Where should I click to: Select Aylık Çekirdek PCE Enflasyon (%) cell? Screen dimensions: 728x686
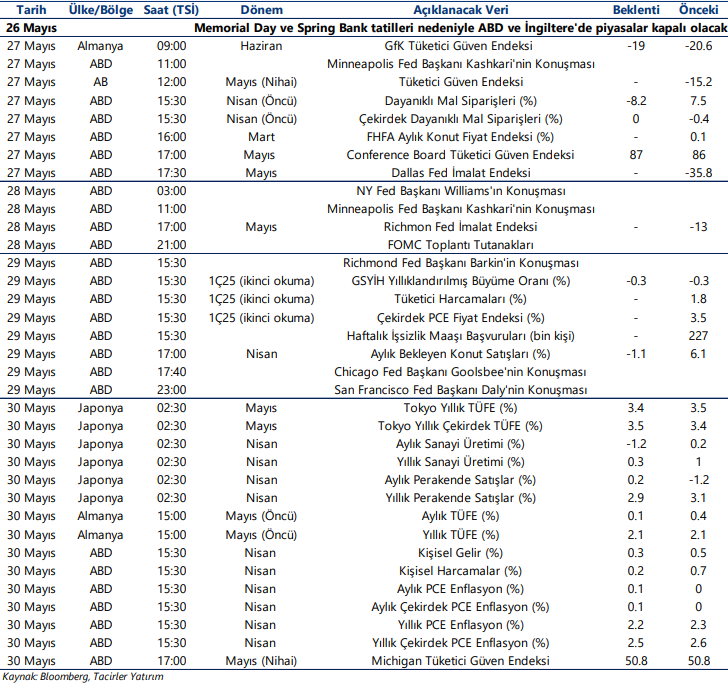pyautogui.click(x=460, y=607)
